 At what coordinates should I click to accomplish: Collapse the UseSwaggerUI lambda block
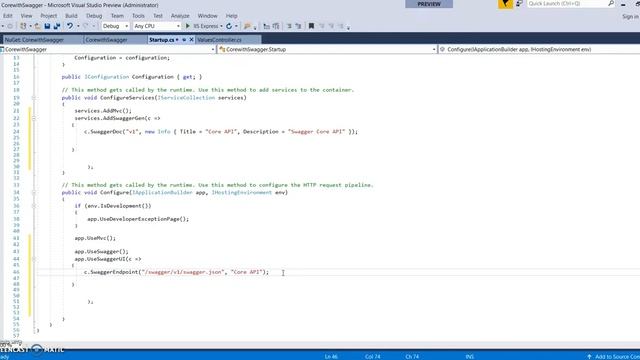pos(34,259)
